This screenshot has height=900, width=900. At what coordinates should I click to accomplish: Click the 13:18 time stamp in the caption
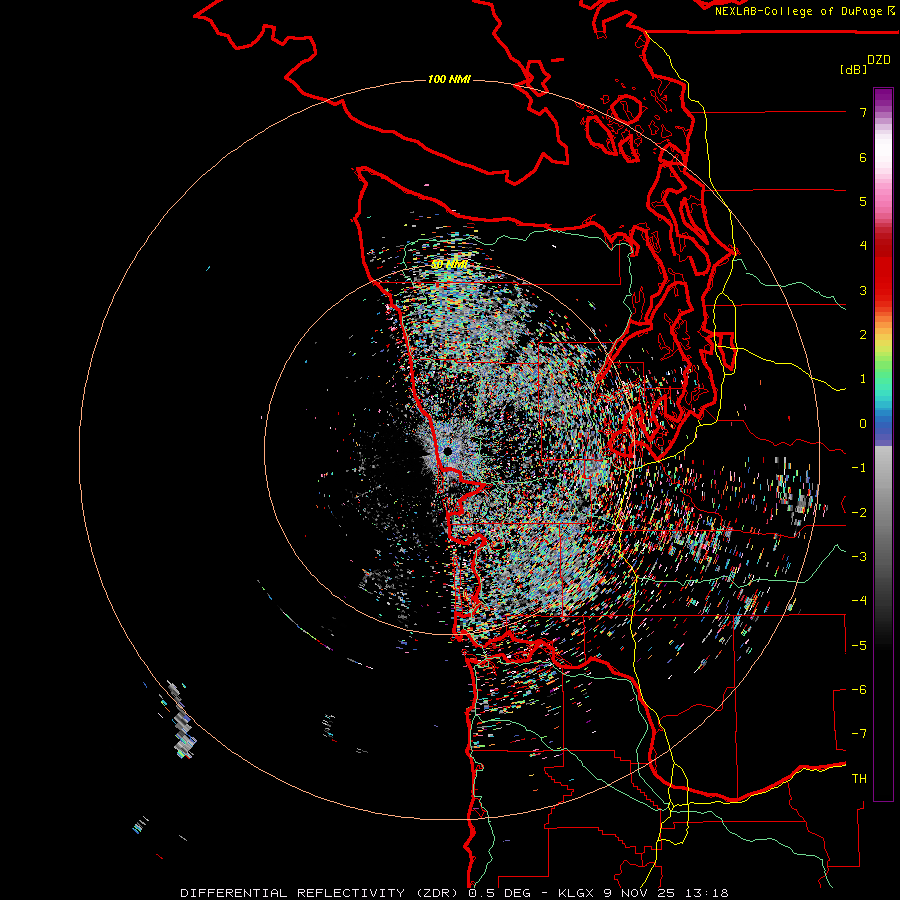point(709,893)
